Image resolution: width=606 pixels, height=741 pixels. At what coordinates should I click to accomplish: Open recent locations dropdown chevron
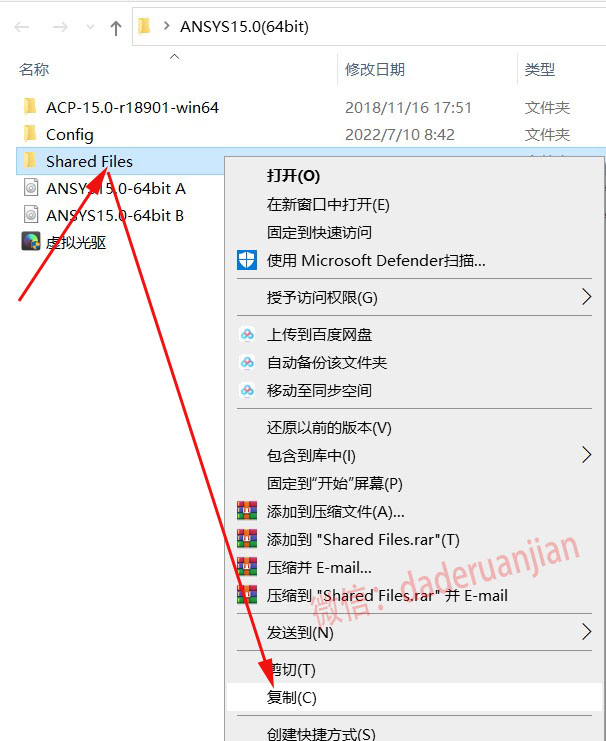coord(90,27)
